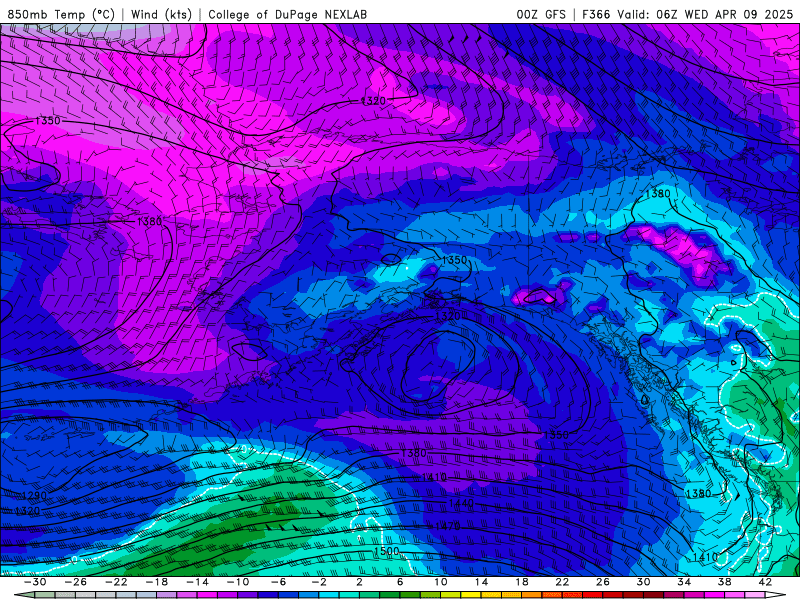The width and height of the screenshot is (800, 600).
Task: Click the 42 value on the color scale
Action: pos(765,582)
